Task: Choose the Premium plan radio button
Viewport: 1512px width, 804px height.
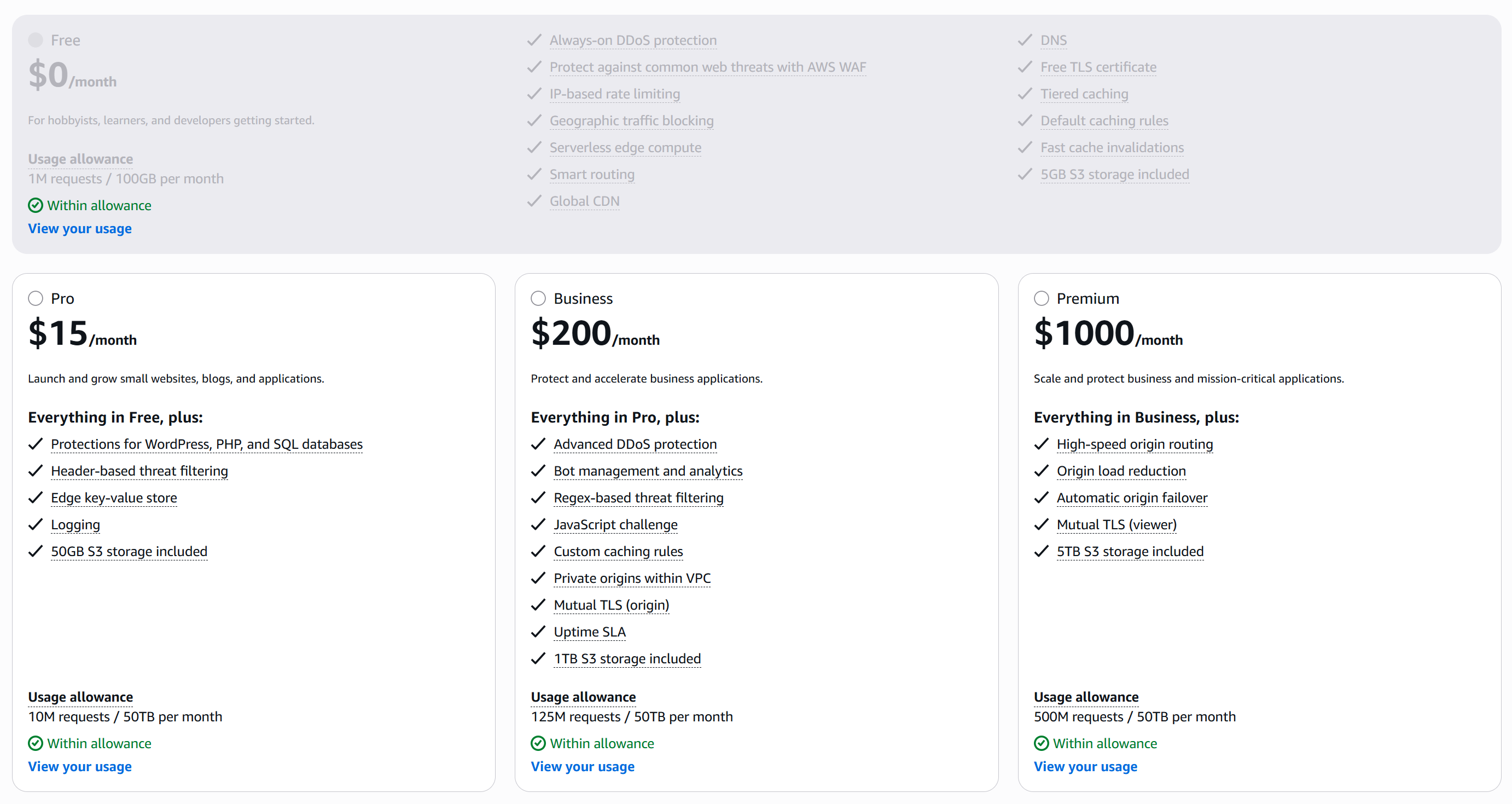Action: coord(1041,298)
